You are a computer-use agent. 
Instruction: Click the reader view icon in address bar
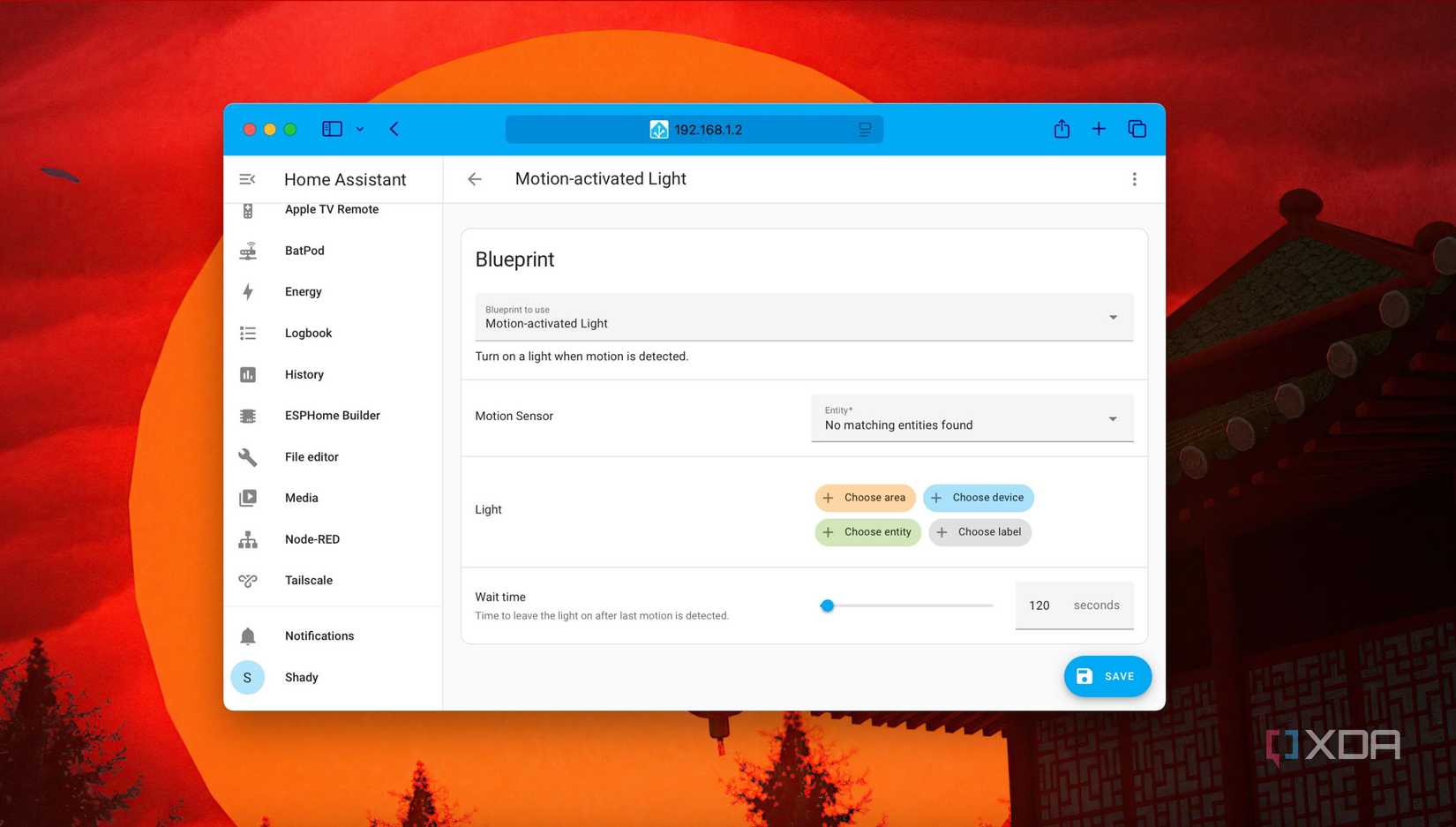click(865, 130)
